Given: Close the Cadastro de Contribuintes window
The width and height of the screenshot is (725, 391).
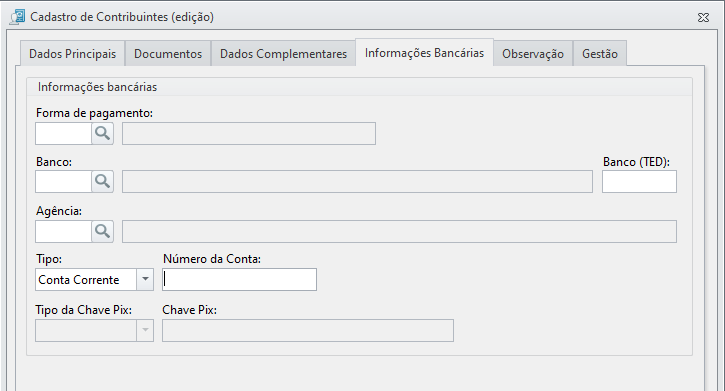Looking at the screenshot, I should pyautogui.click(x=703, y=18).
